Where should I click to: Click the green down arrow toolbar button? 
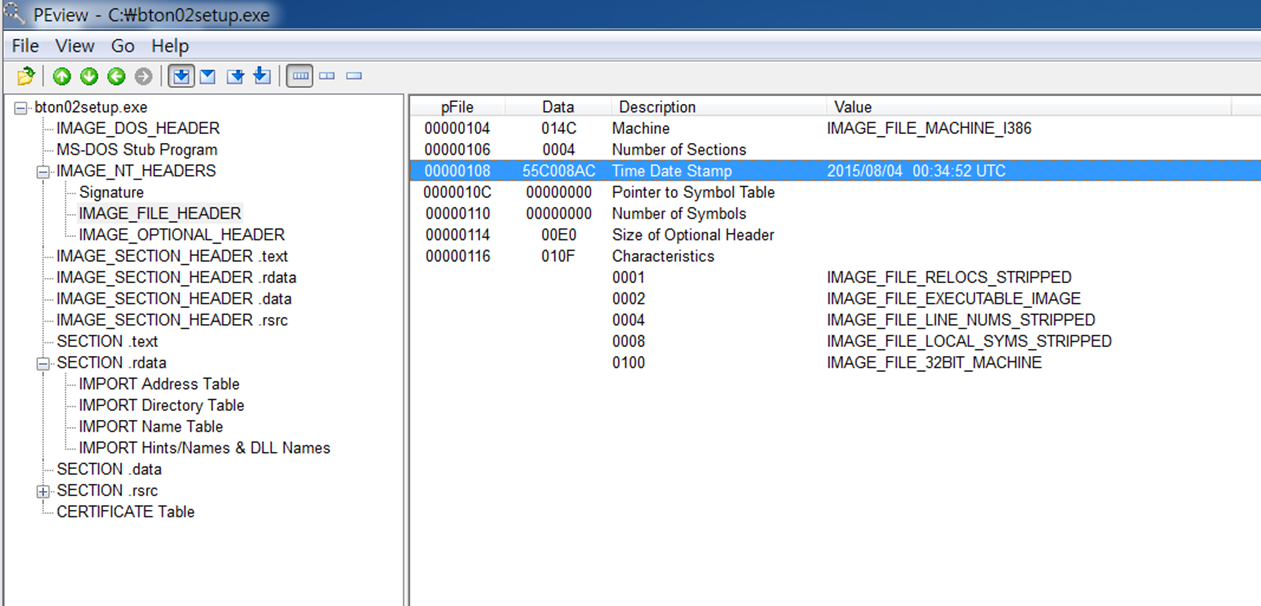tap(89, 76)
